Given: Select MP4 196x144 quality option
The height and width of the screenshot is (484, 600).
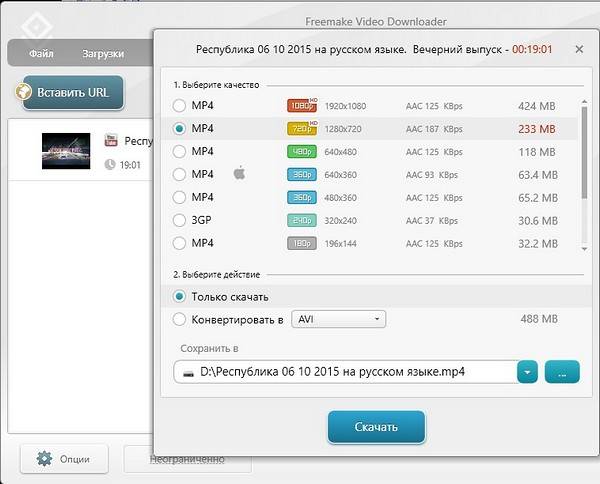Looking at the screenshot, I should coord(179,243).
